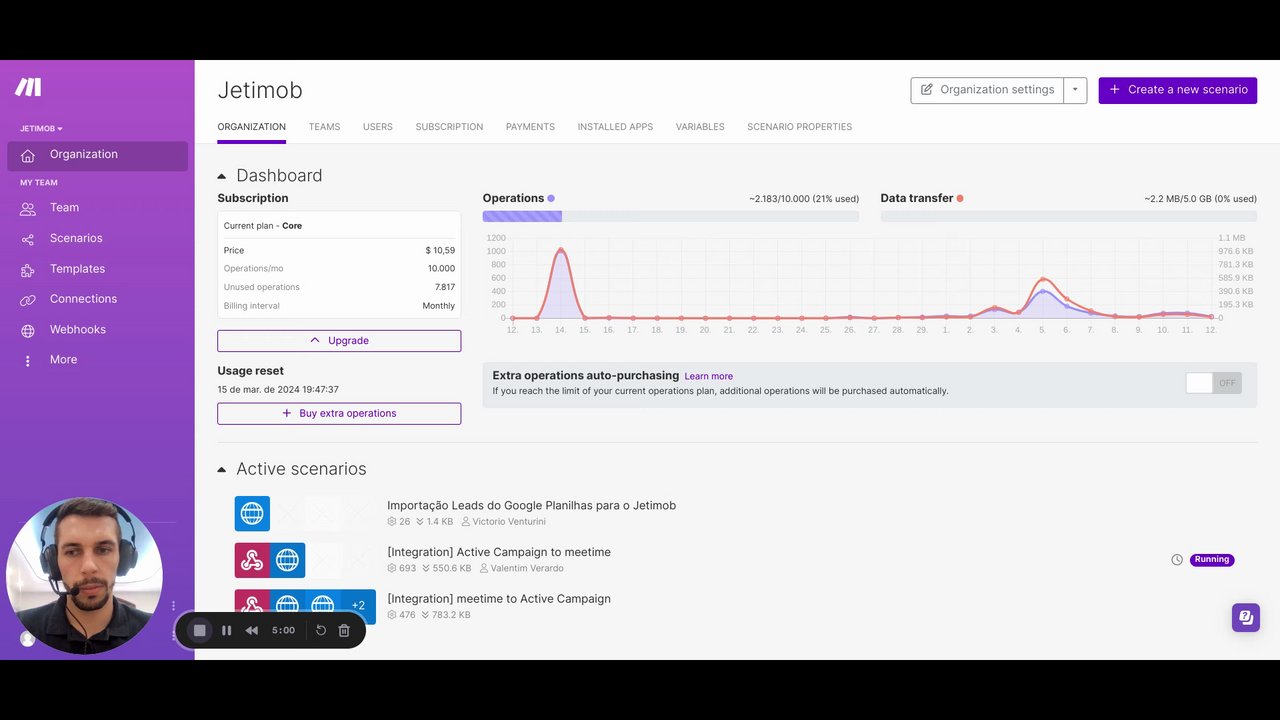Switch to the Users tab

378,127
